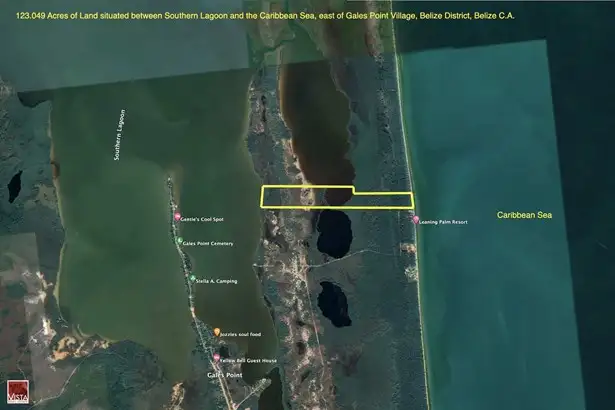615x410 pixels.
Task: Open the Gales Point Cemetery label
Action: coord(209,242)
